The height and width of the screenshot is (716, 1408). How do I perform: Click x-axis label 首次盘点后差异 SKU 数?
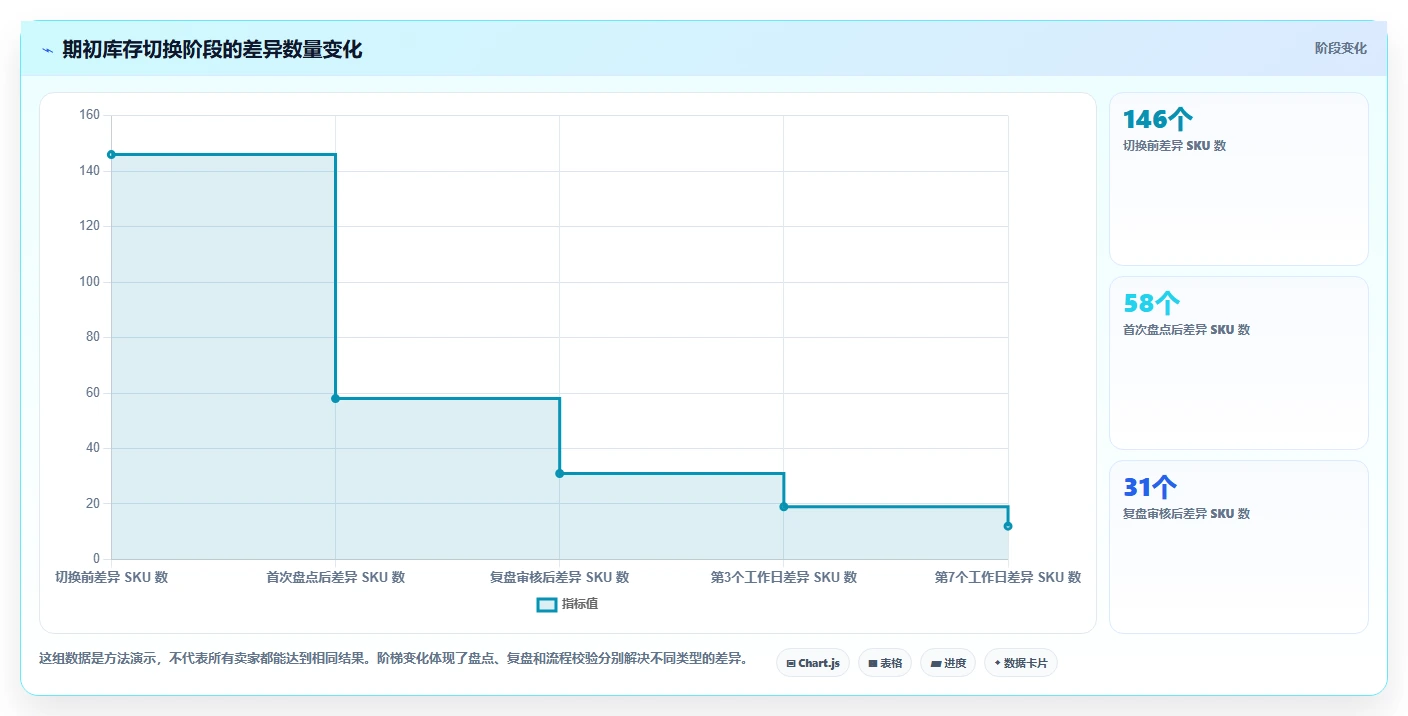(x=335, y=577)
